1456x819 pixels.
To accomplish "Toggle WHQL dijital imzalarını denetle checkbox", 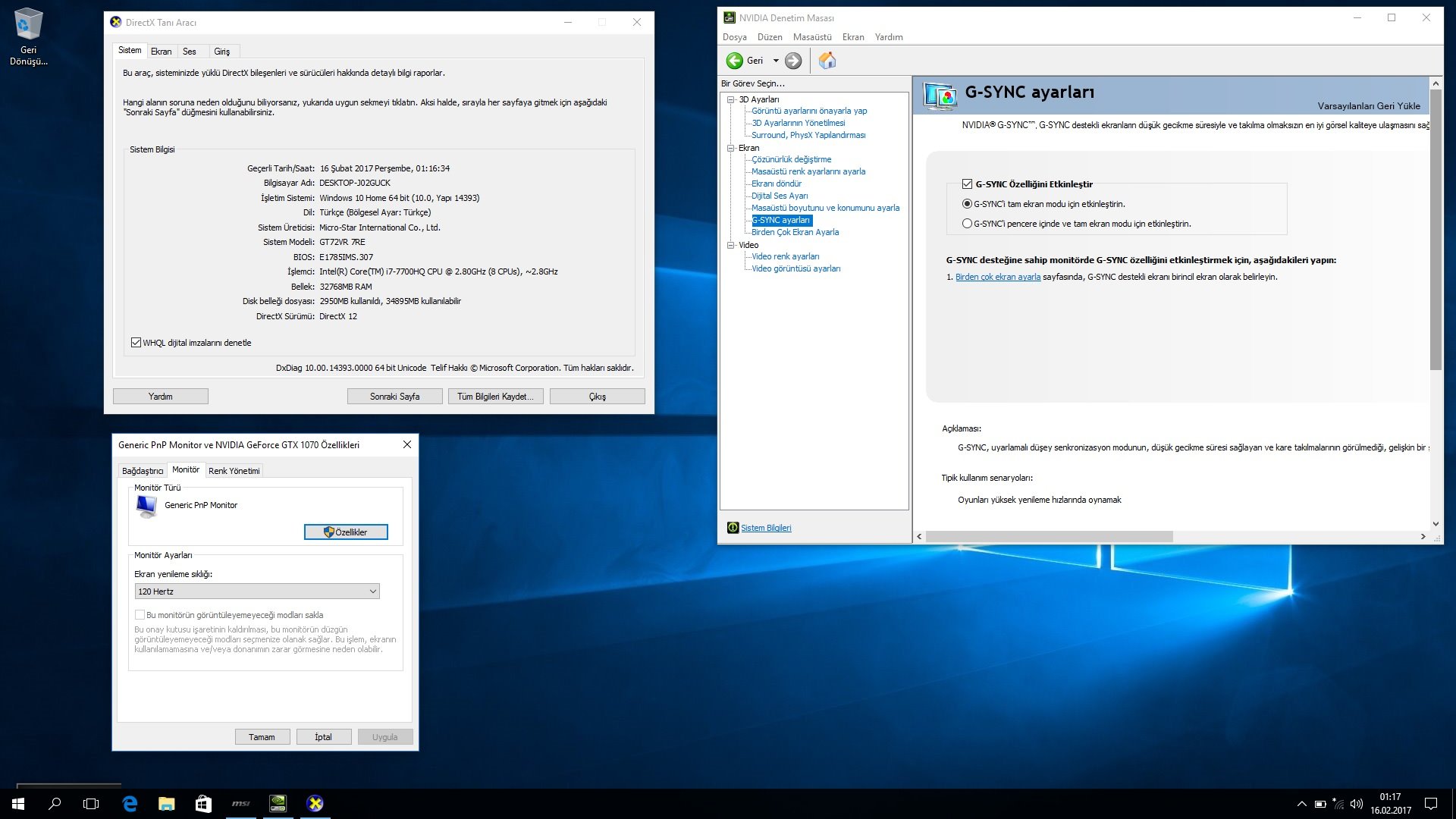I will click(x=136, y=343).
